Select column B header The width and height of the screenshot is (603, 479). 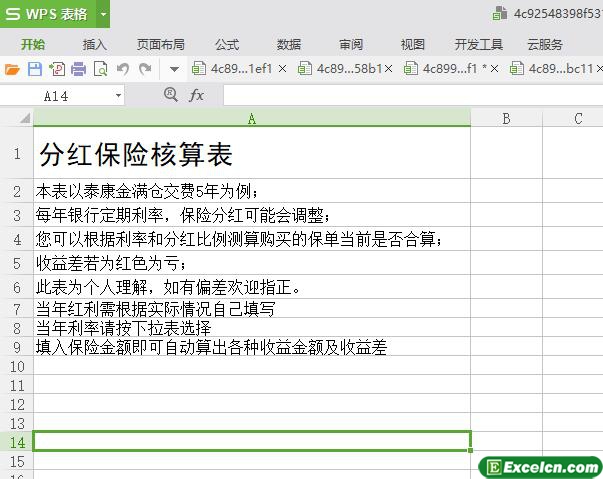[506, 118]
